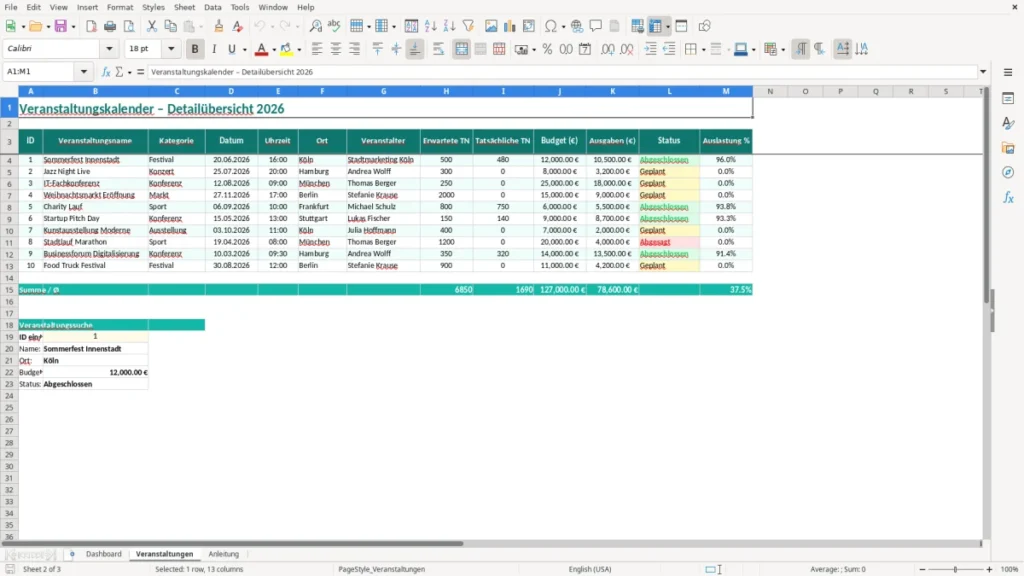Insert an image using the picture icon
The width and height of the screenshot is (1024, 576).
pyautogui.click(x=491, y=26)
